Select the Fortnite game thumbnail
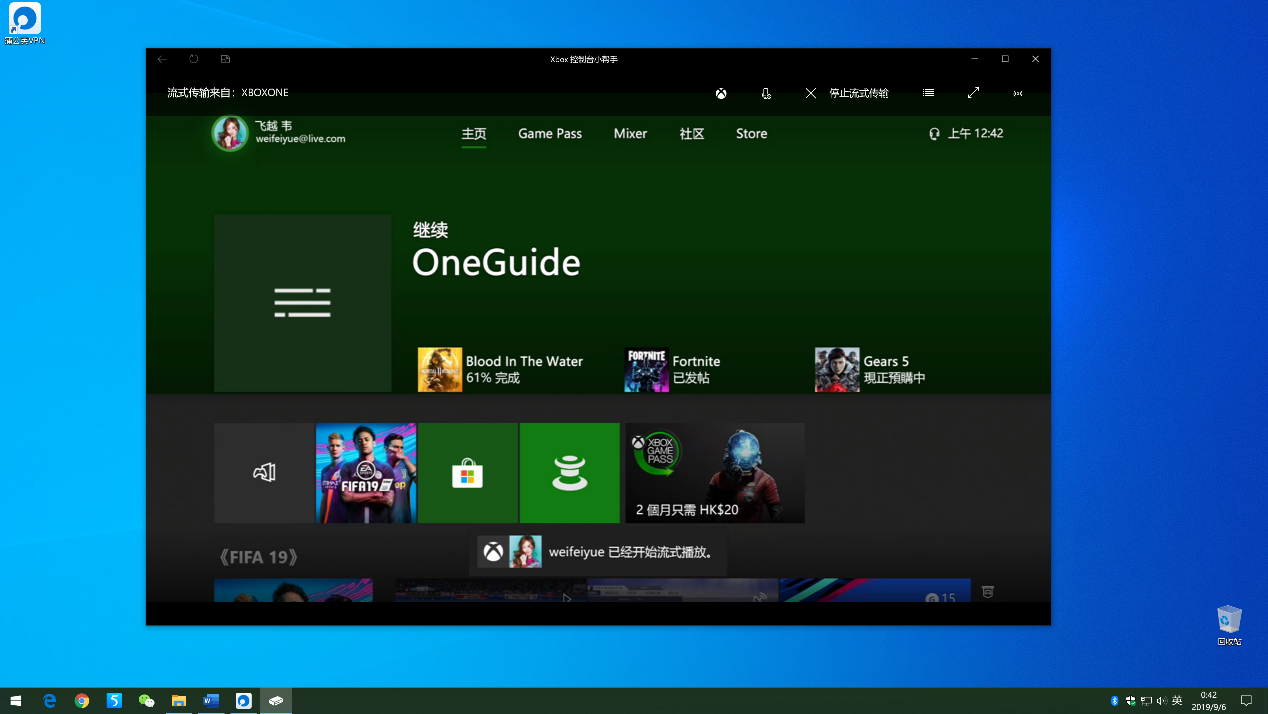 [646, 370]
